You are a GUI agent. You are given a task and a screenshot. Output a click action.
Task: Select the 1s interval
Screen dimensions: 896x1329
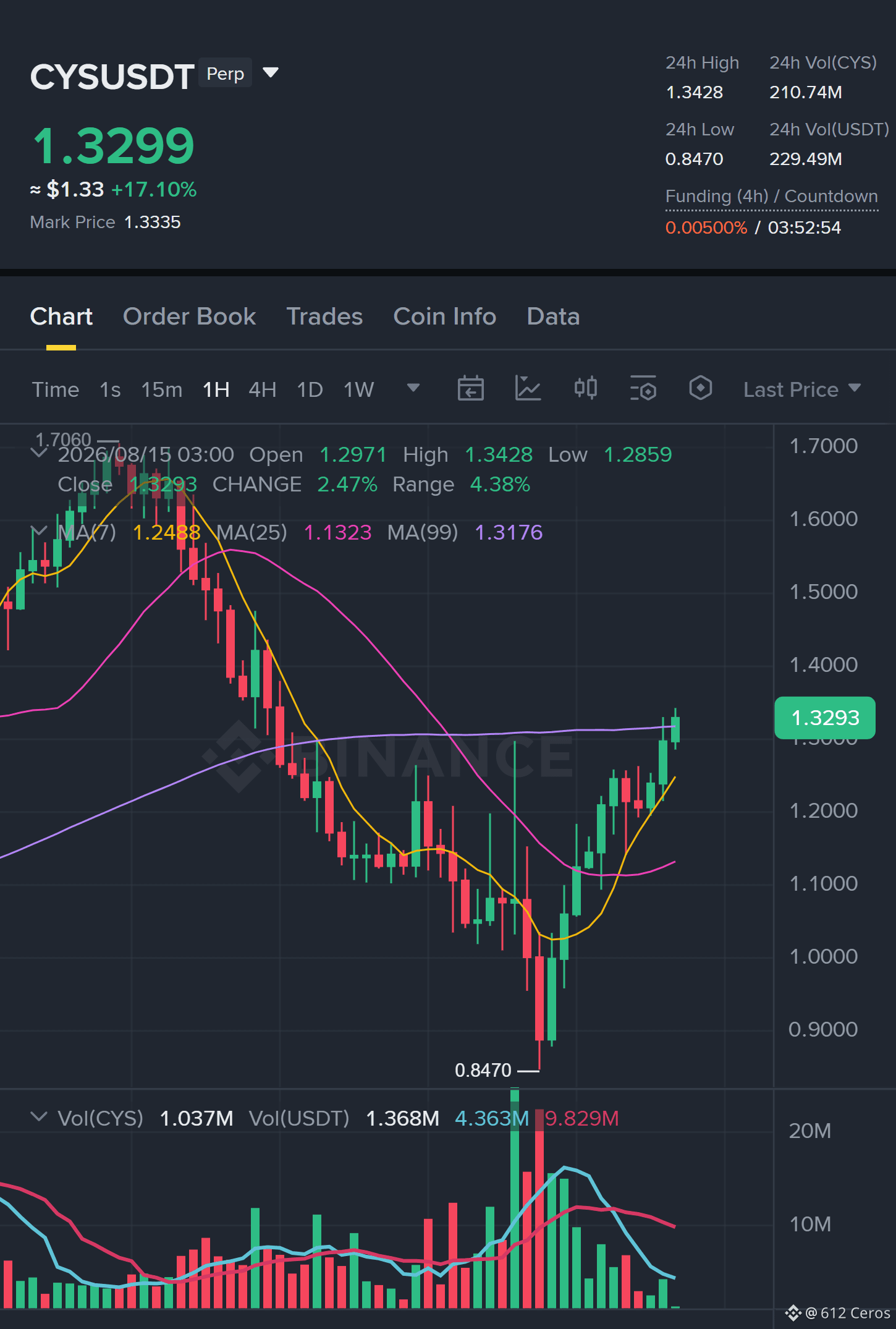click(x=110, y=389)
